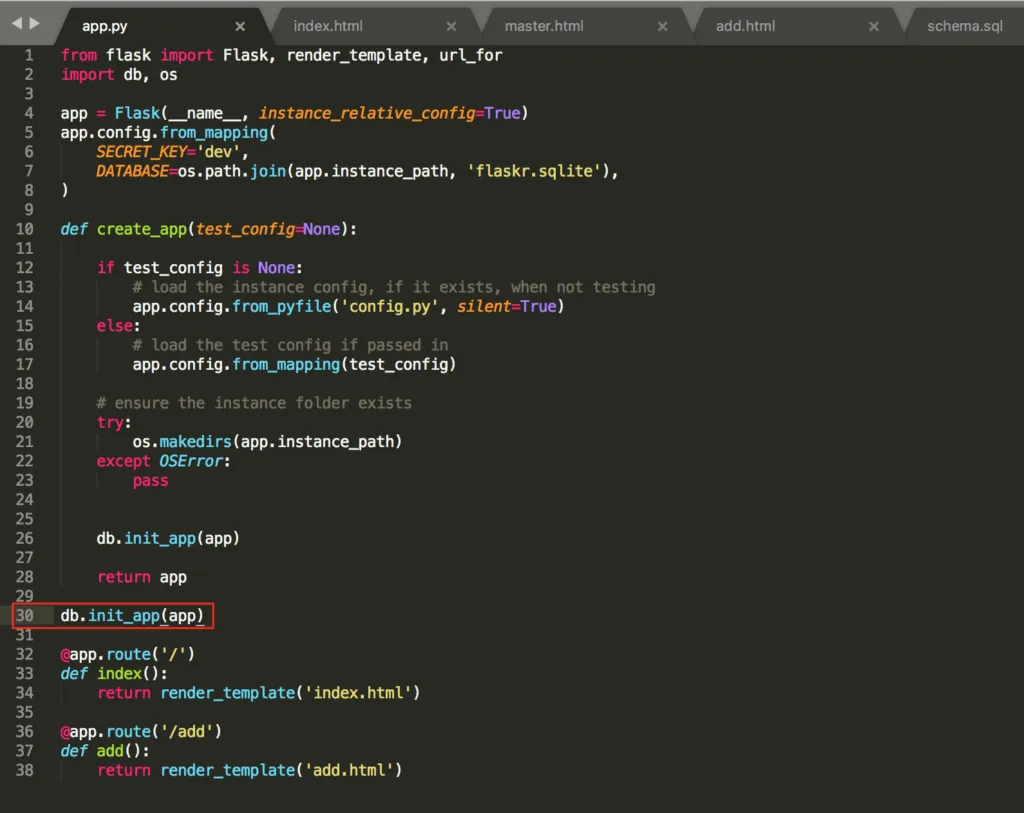1024x813 pixels.
Task: Switch to the index.html tab
Action: [328, 26]
